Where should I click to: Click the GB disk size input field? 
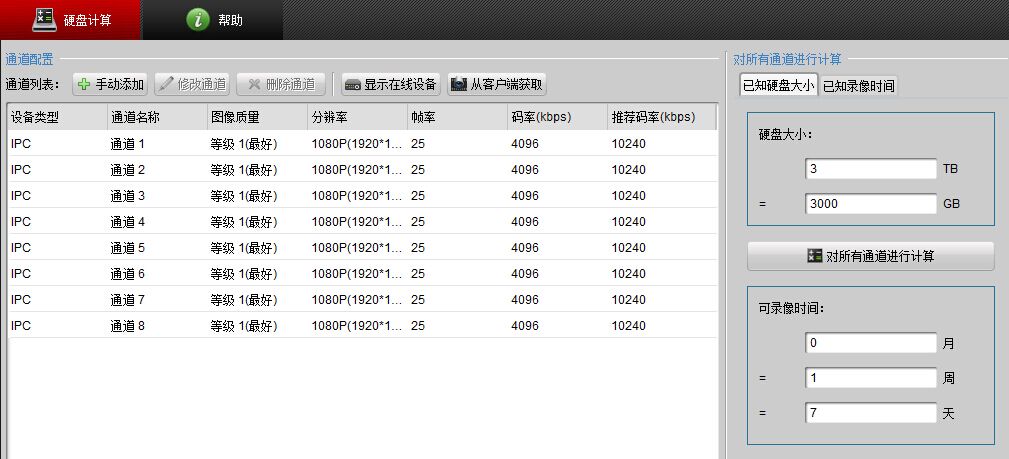pyautogui.click(x=870, y=204)
